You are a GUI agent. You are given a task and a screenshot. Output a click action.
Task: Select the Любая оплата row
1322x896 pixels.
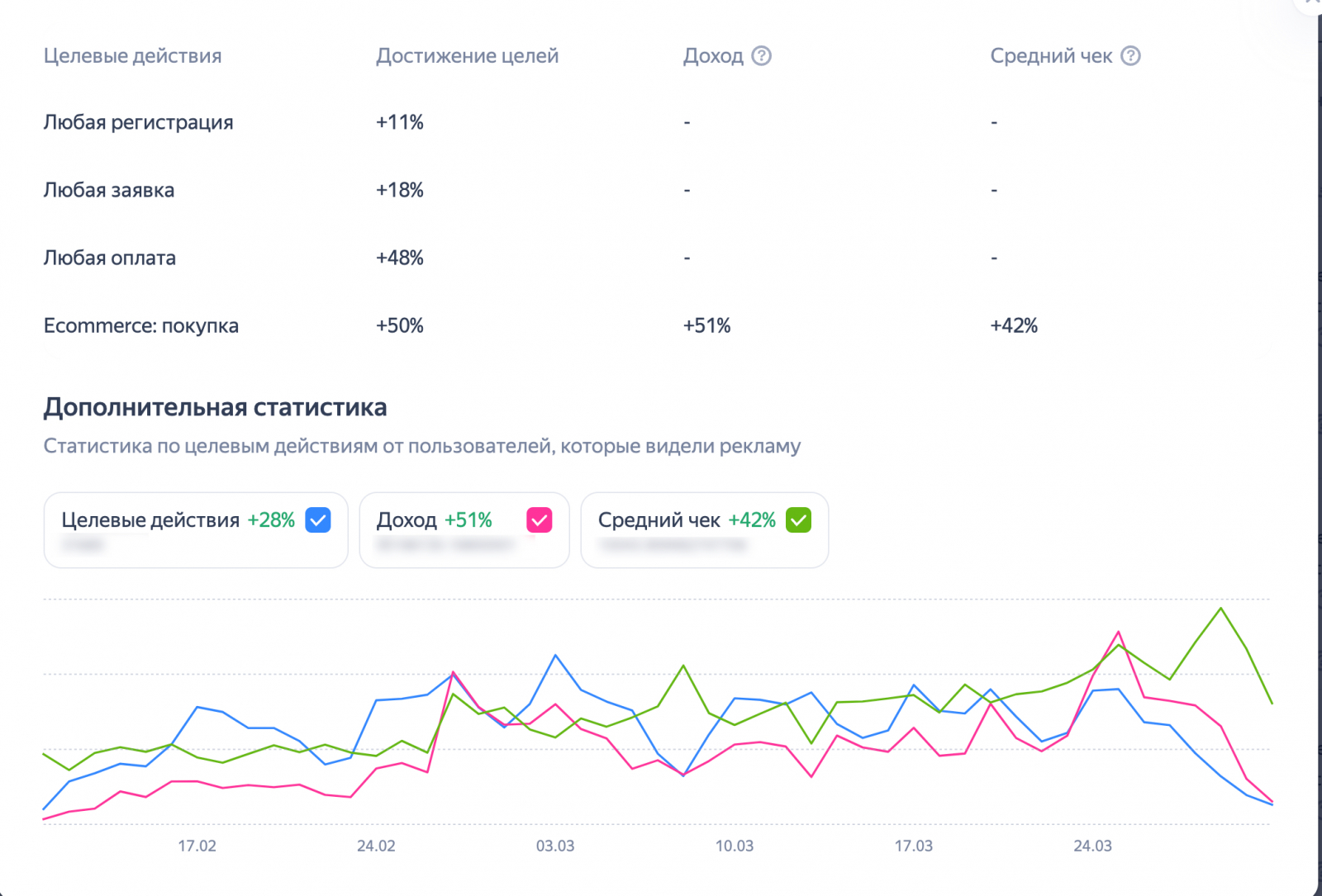tap(109, 258)
